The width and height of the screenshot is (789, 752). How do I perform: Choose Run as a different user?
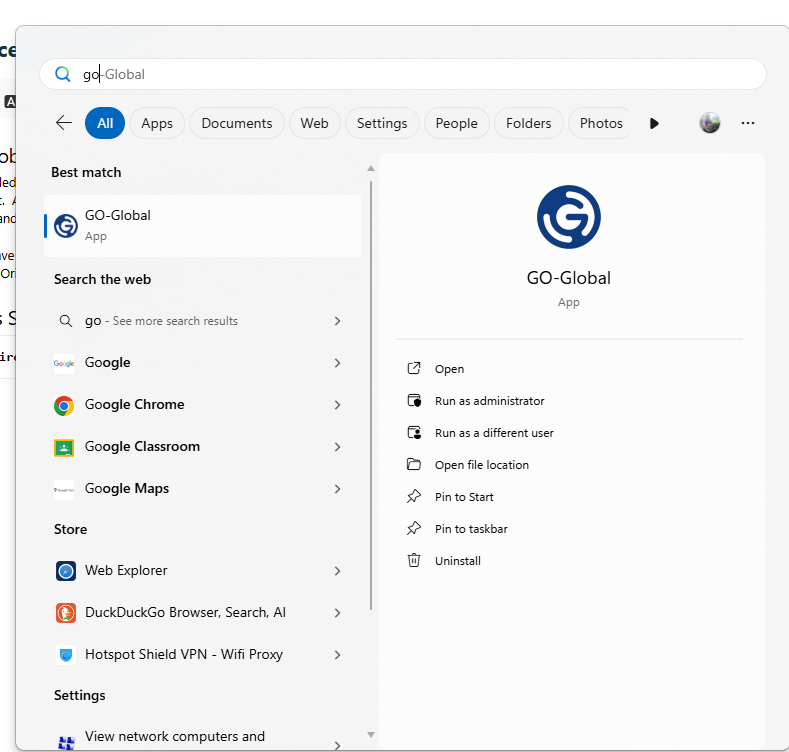click(x=494, y=433)
